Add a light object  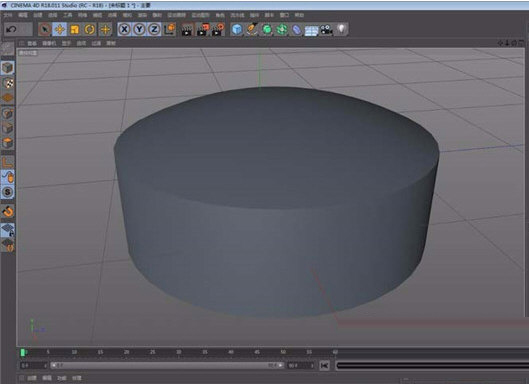342,29
